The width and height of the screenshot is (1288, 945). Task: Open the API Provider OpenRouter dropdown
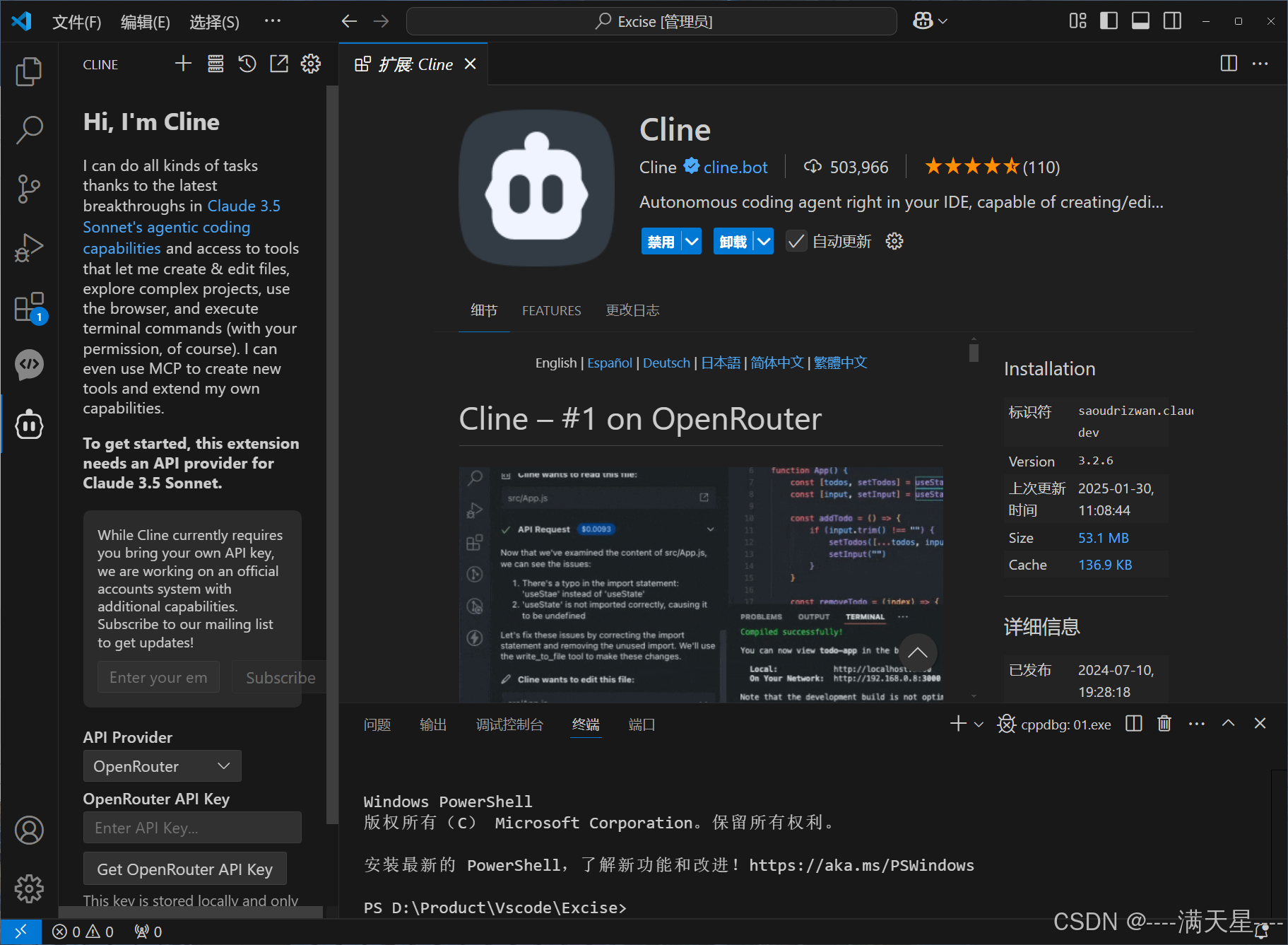(163, 766)
